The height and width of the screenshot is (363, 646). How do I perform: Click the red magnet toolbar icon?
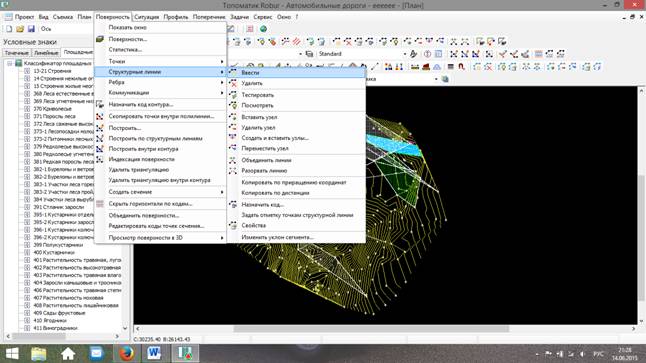(462, 67)
